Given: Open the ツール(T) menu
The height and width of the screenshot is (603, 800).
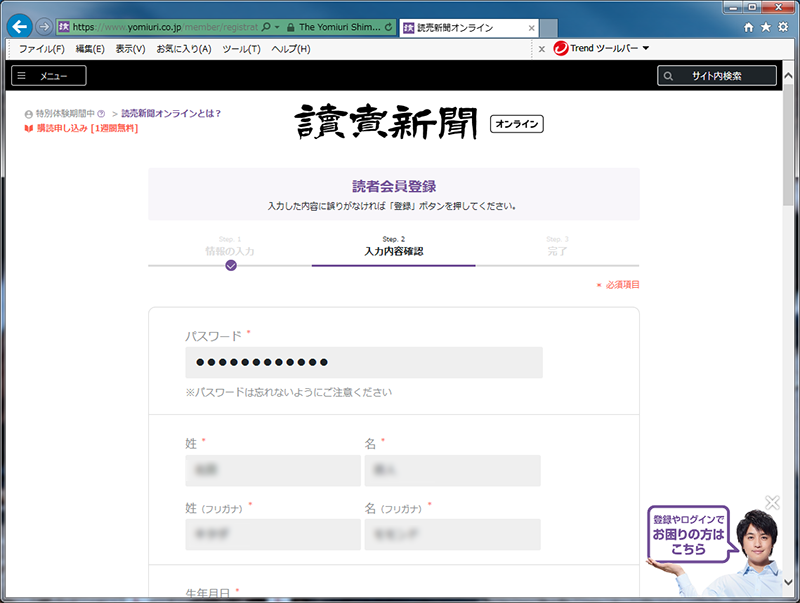Looking at the screenshot, I should coord(241,49).
